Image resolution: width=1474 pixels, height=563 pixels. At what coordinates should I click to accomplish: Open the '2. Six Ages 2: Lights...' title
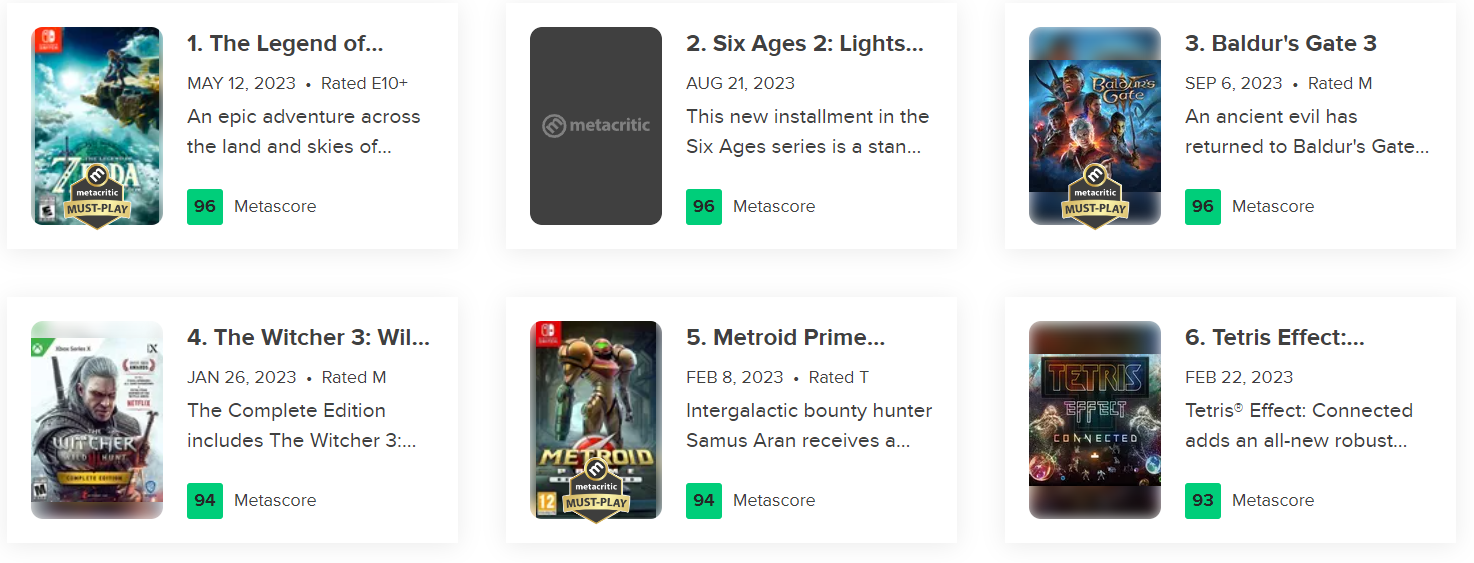tap(805, 44)
